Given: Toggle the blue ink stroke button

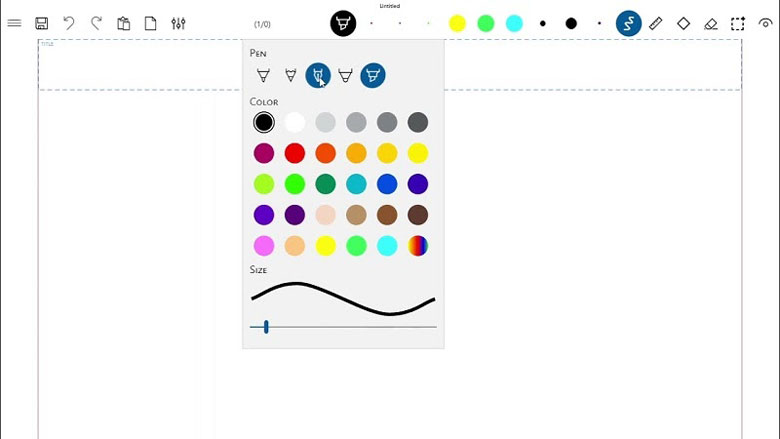Looking at the screenshot, I should pyautogui.click(x=628, y=23).
